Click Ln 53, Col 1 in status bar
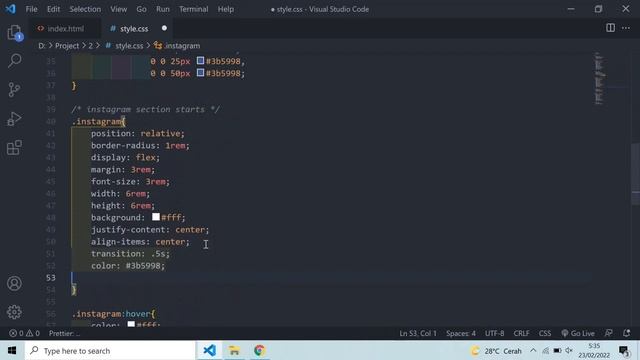 [x=418, y=333]
